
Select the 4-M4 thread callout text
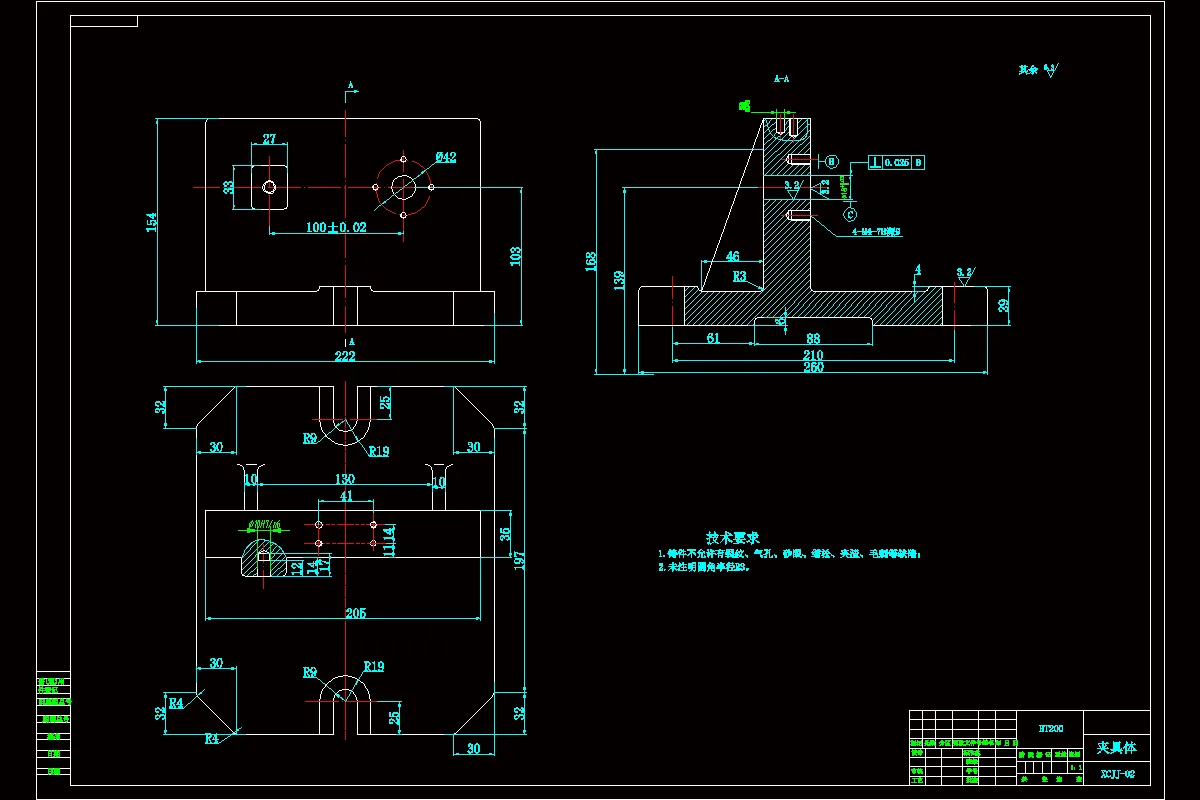click(876, 232)
